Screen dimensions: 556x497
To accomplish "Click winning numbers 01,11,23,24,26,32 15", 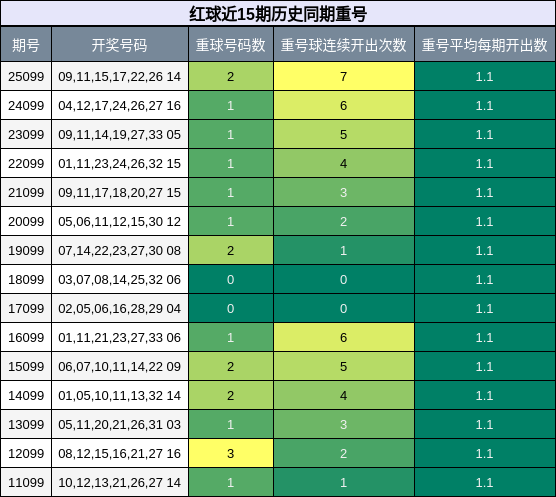I will (120, 164).
